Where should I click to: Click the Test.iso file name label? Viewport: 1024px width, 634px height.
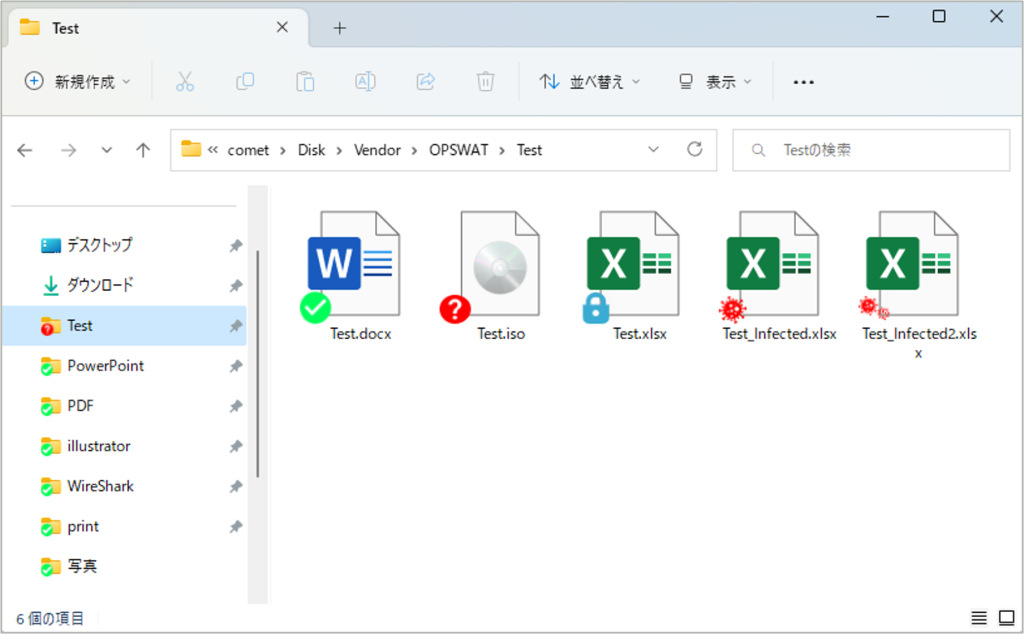pyautogui.click(x=501, y=334)
